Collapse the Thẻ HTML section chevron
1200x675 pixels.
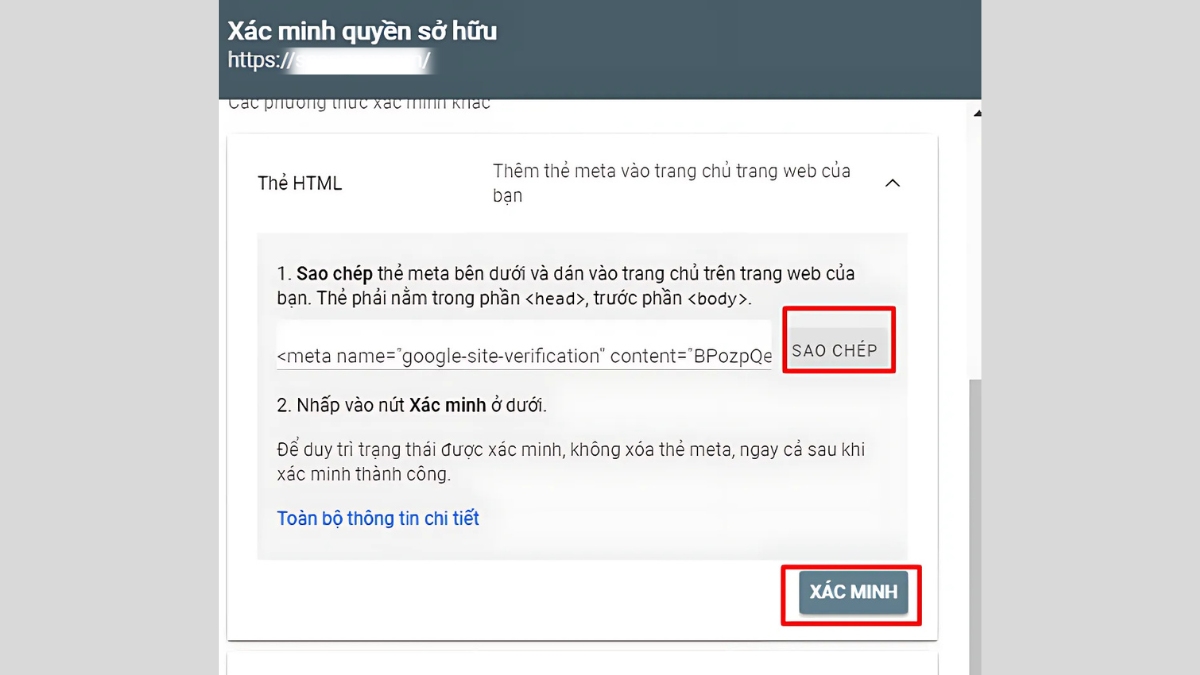pyautogui.click(x=893, y=183)
